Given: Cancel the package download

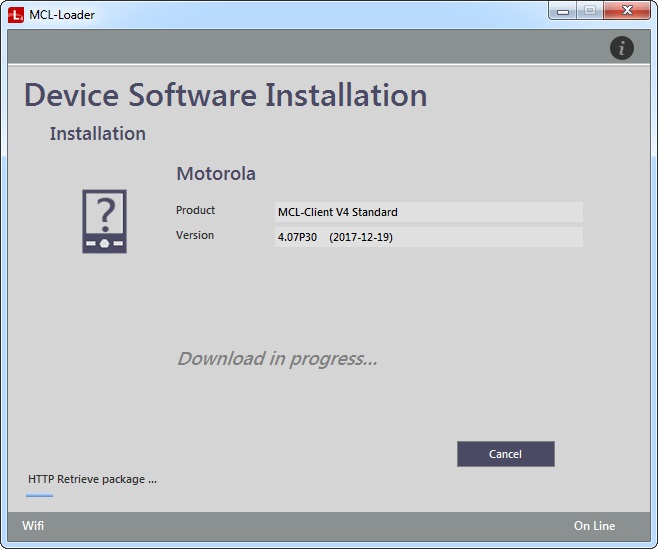Looking at the screenshot, I should [506, 454].
